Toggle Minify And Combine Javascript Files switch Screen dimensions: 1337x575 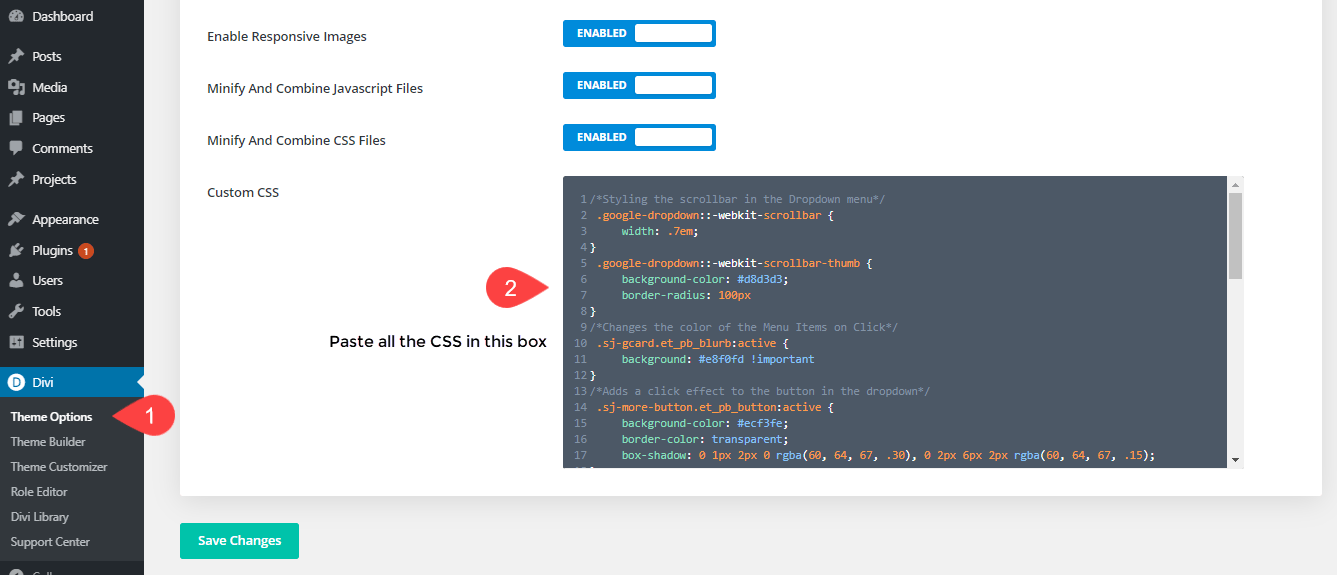point(639,85)
